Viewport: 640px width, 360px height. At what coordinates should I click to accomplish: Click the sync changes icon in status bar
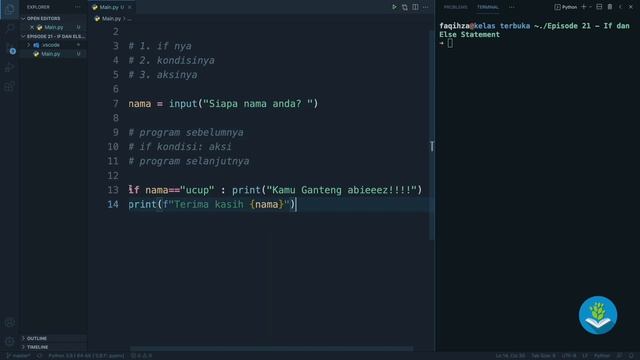tap(39, 356)
